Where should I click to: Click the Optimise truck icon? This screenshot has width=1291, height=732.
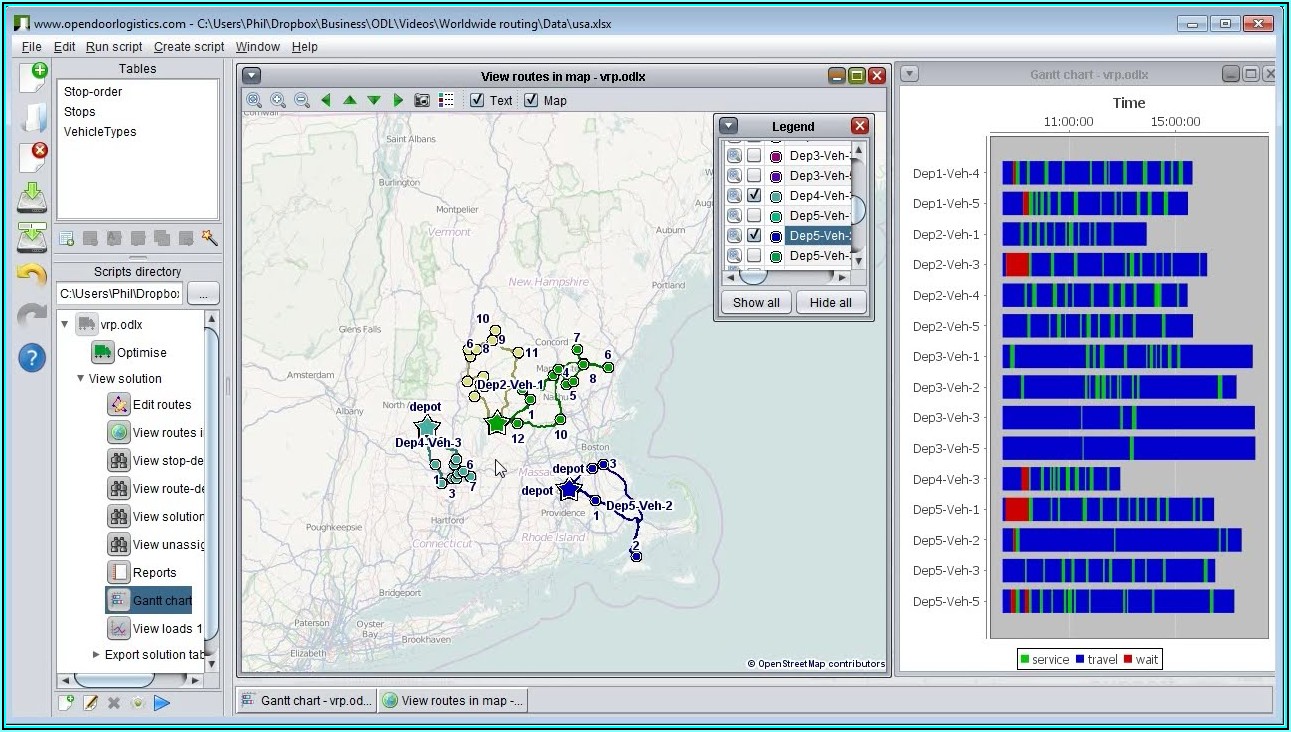click(x=103, y=352)
